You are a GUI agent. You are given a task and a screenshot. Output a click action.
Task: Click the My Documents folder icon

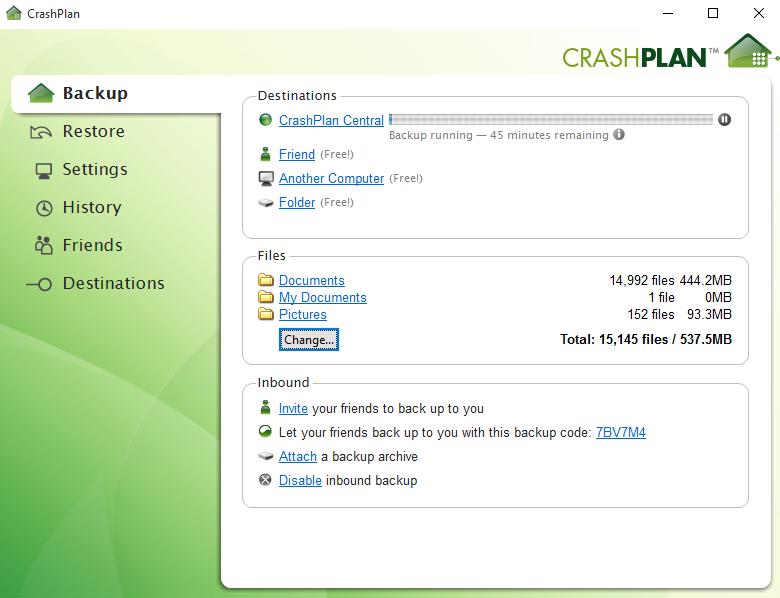pos(266,297)
